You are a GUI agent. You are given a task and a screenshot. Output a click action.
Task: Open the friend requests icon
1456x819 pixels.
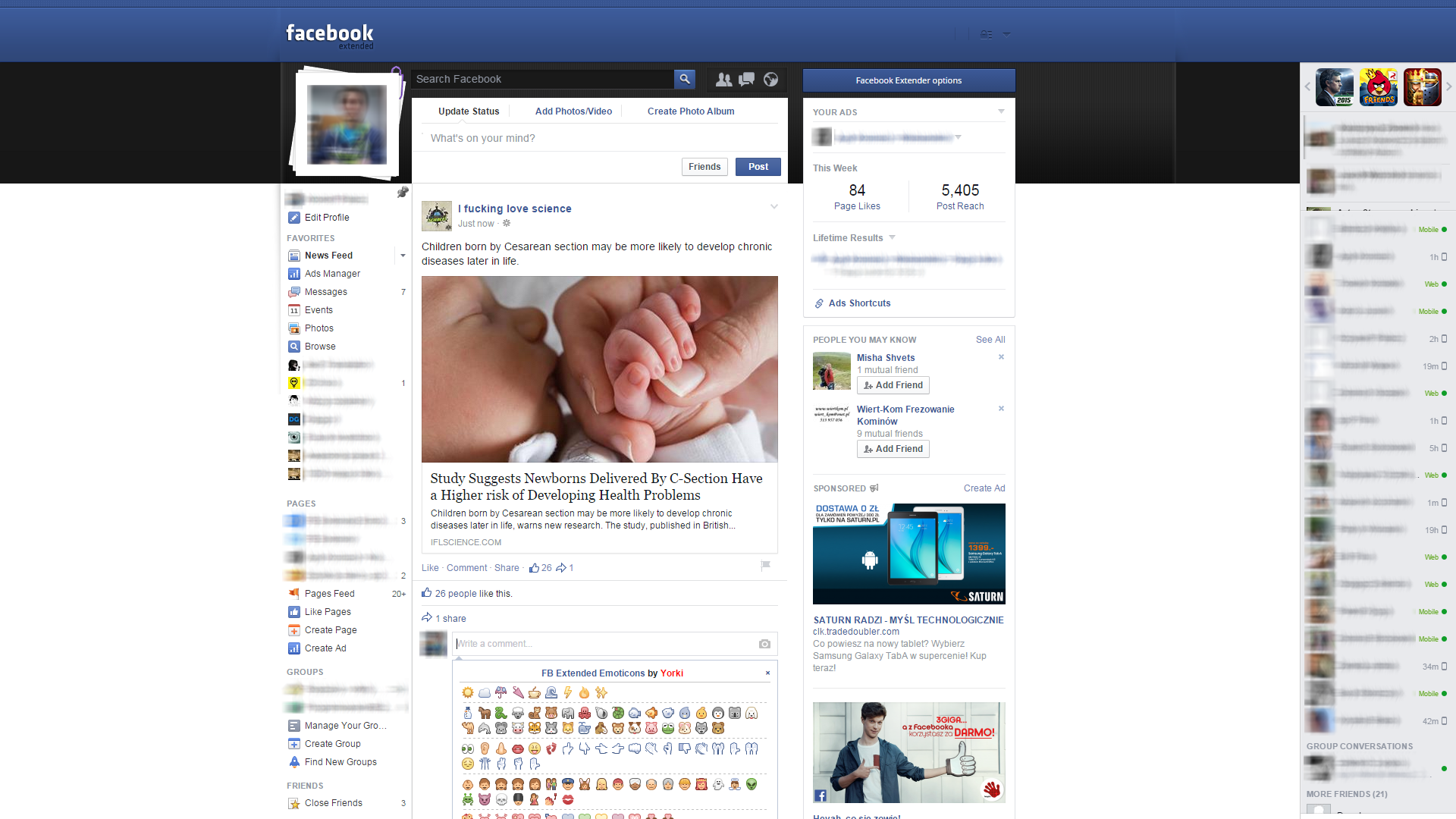click(x=723, y=79)
